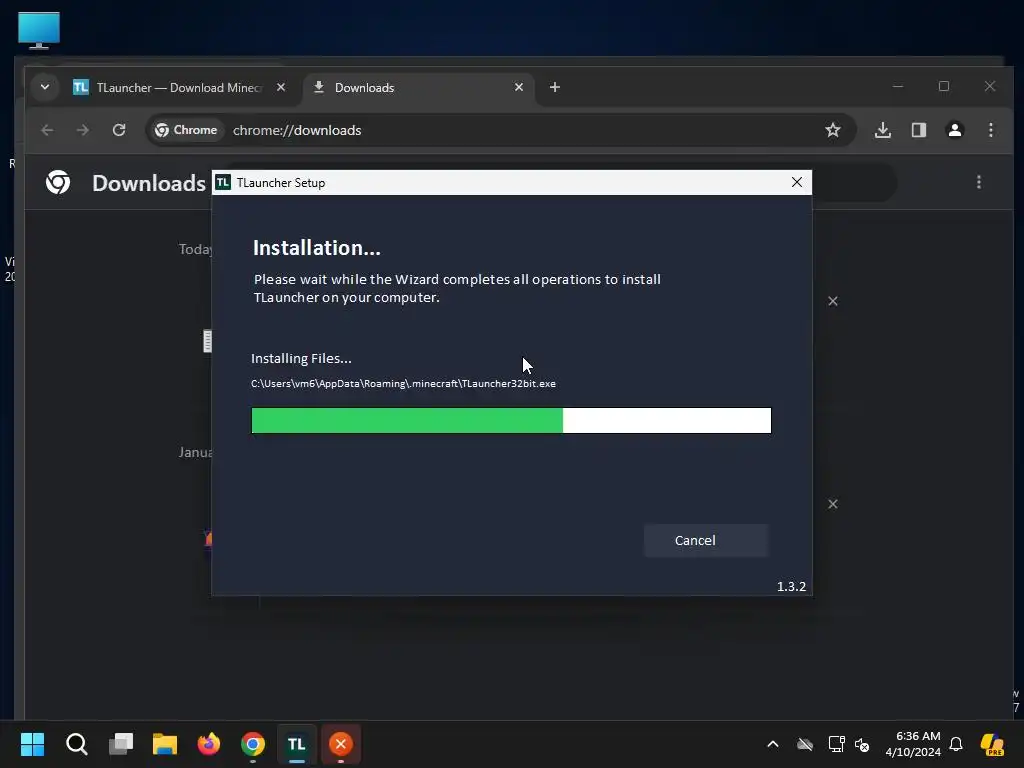
Task: Switch to Chrome in taskbar
Action: click(253, 744)
